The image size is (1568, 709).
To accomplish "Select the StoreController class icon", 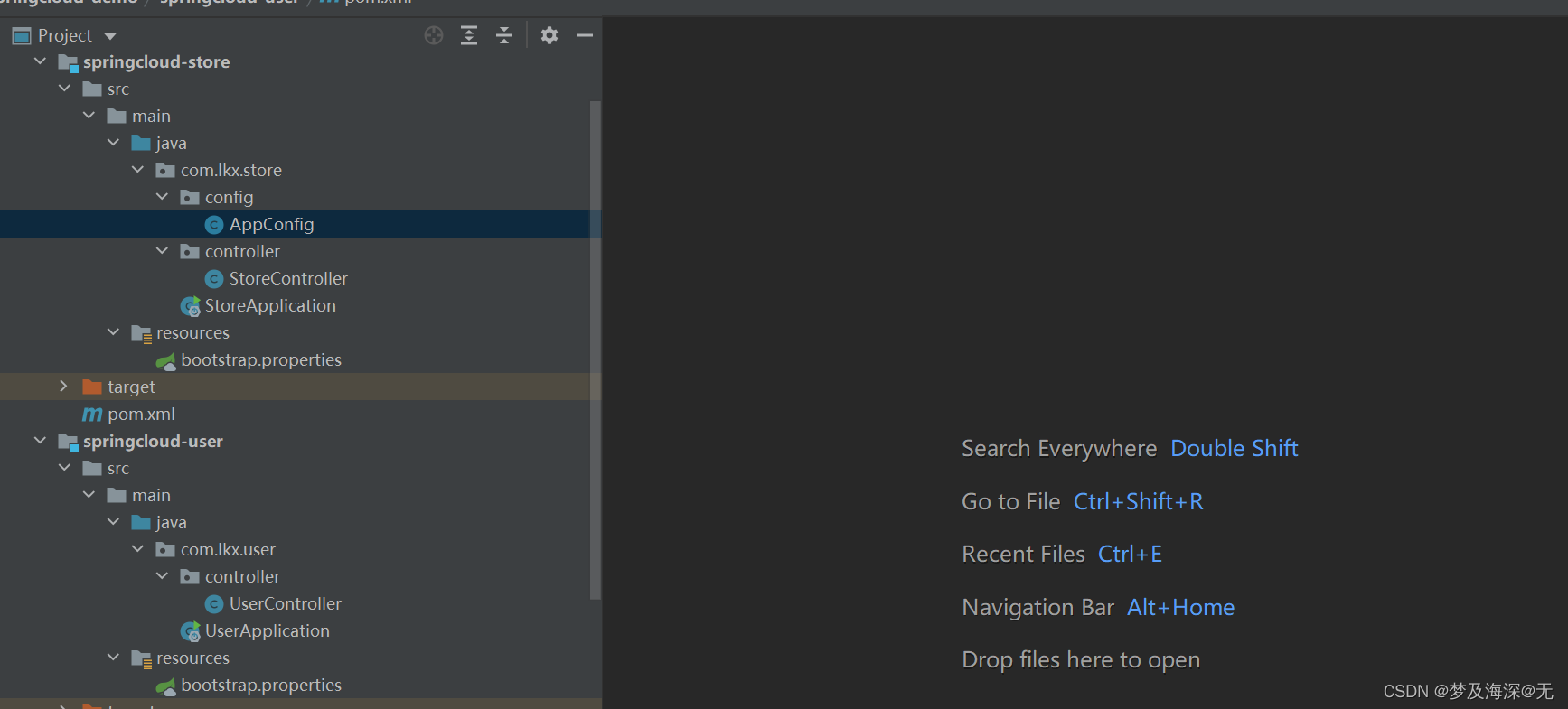I will tap(214, 279).
